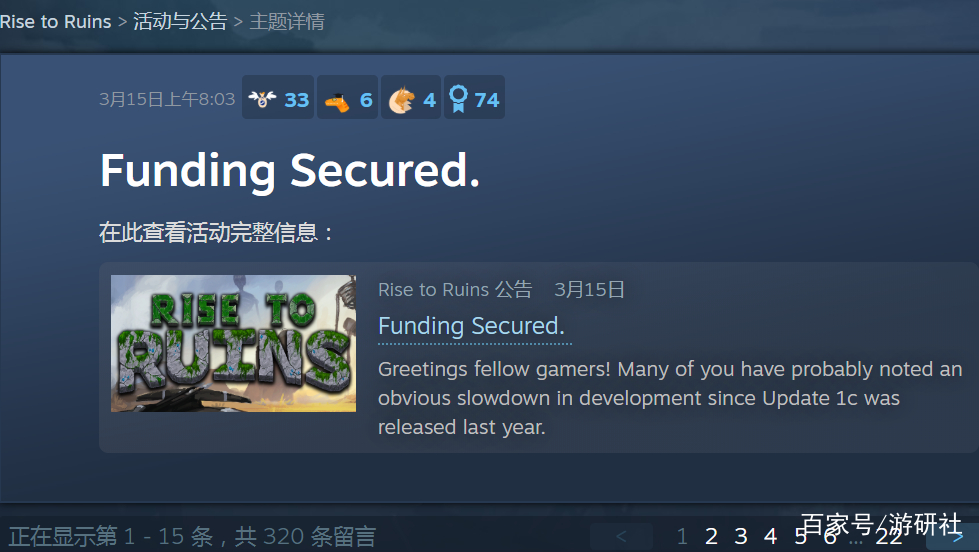Open the Funding Secured announcement link

coord(471,326)
